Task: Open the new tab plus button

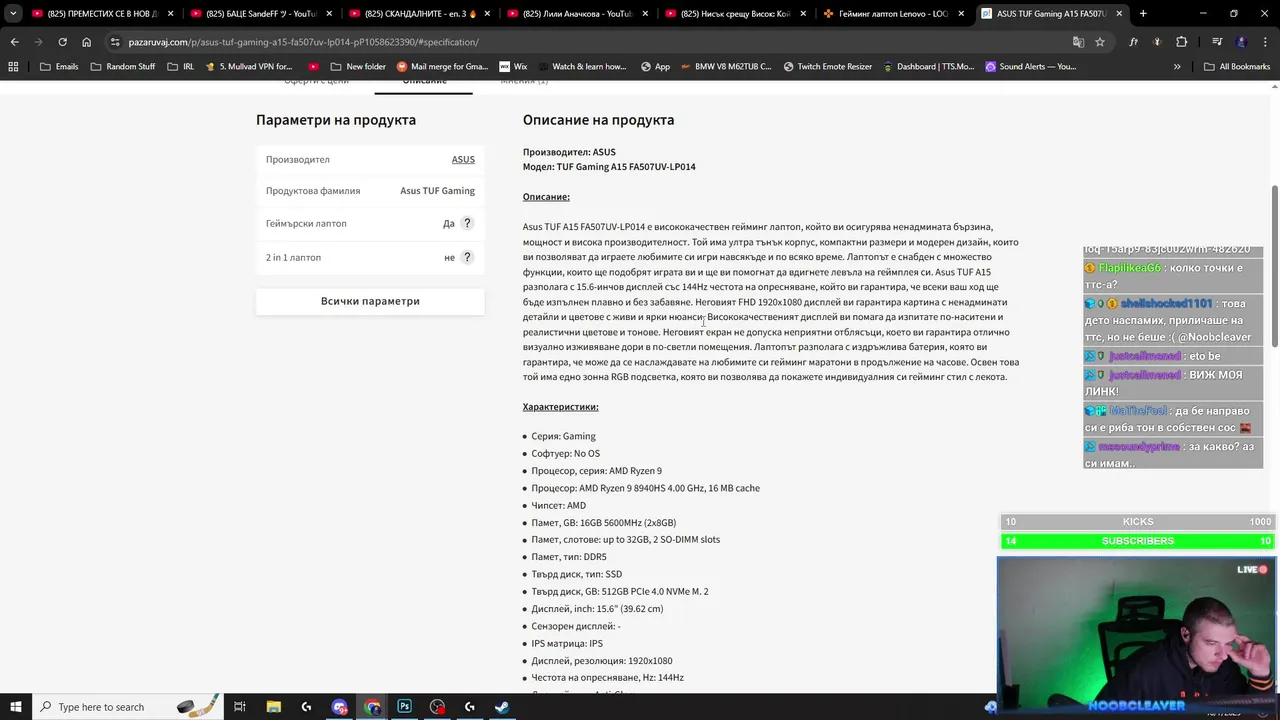Action: click(1143, 13)
